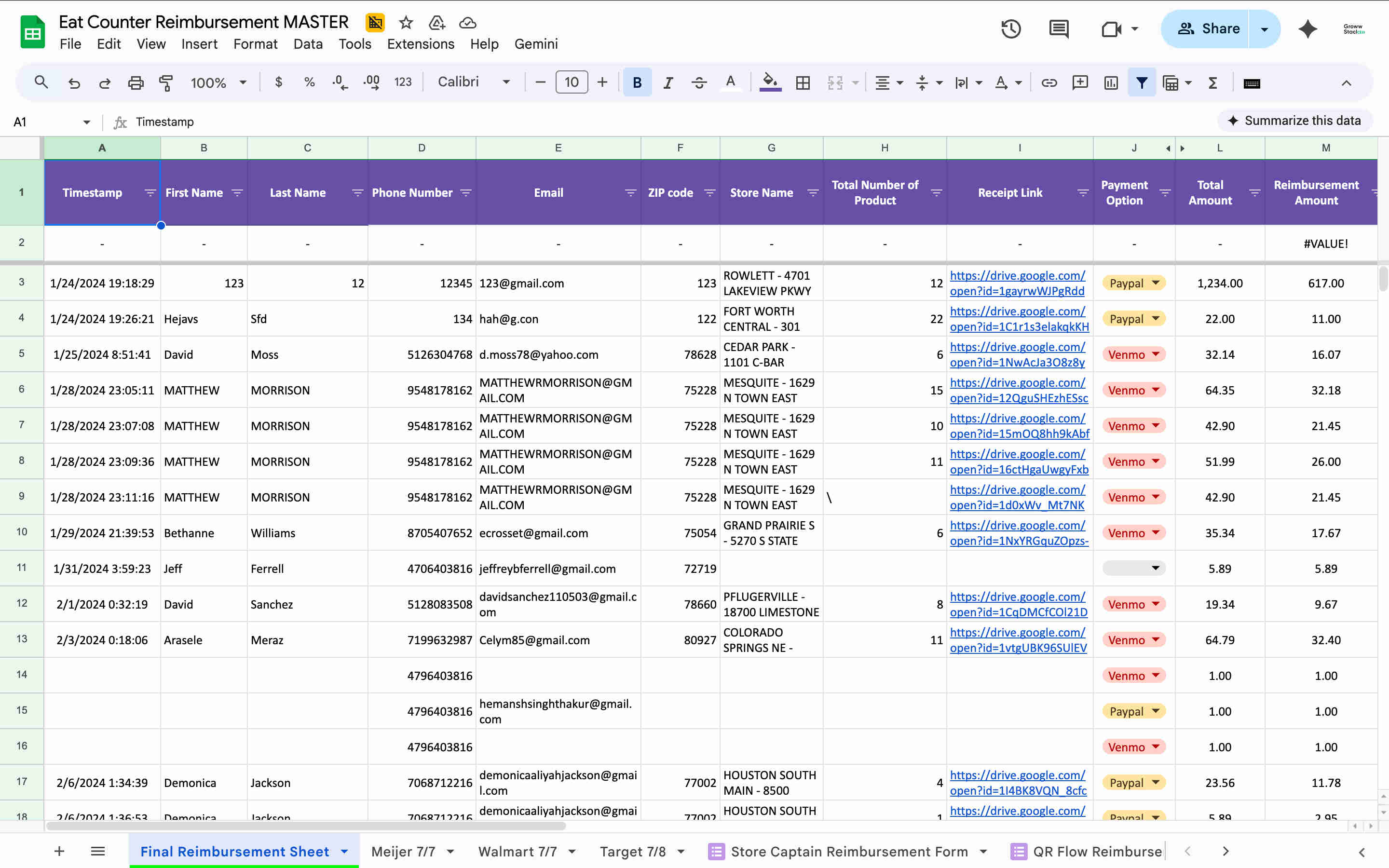Viewport: 1389px width, 868px height.
Task: Click the move to folder icon
Action: [x=437, y=23]
